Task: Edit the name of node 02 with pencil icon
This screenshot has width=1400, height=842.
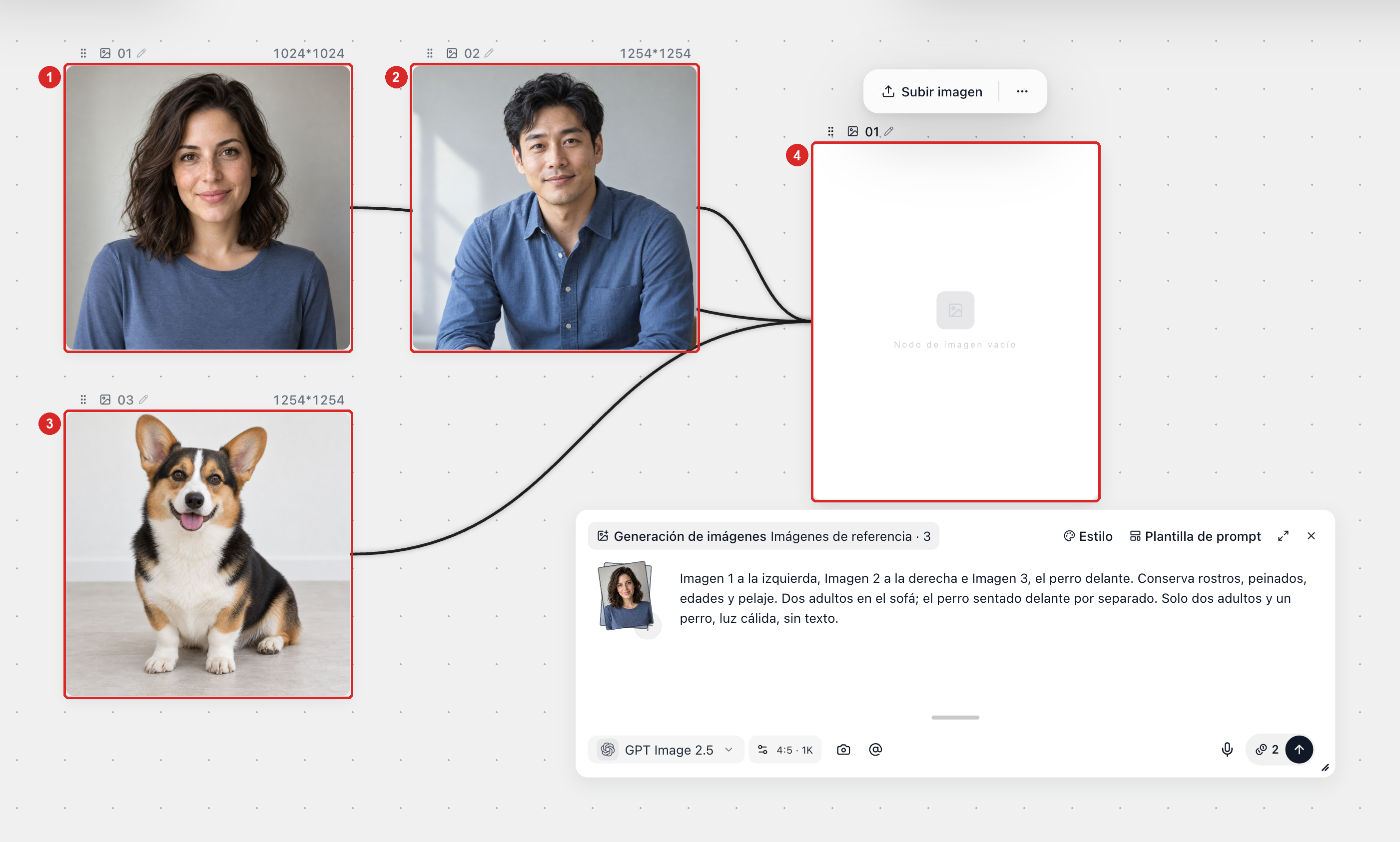Action: tap(489, 53)
